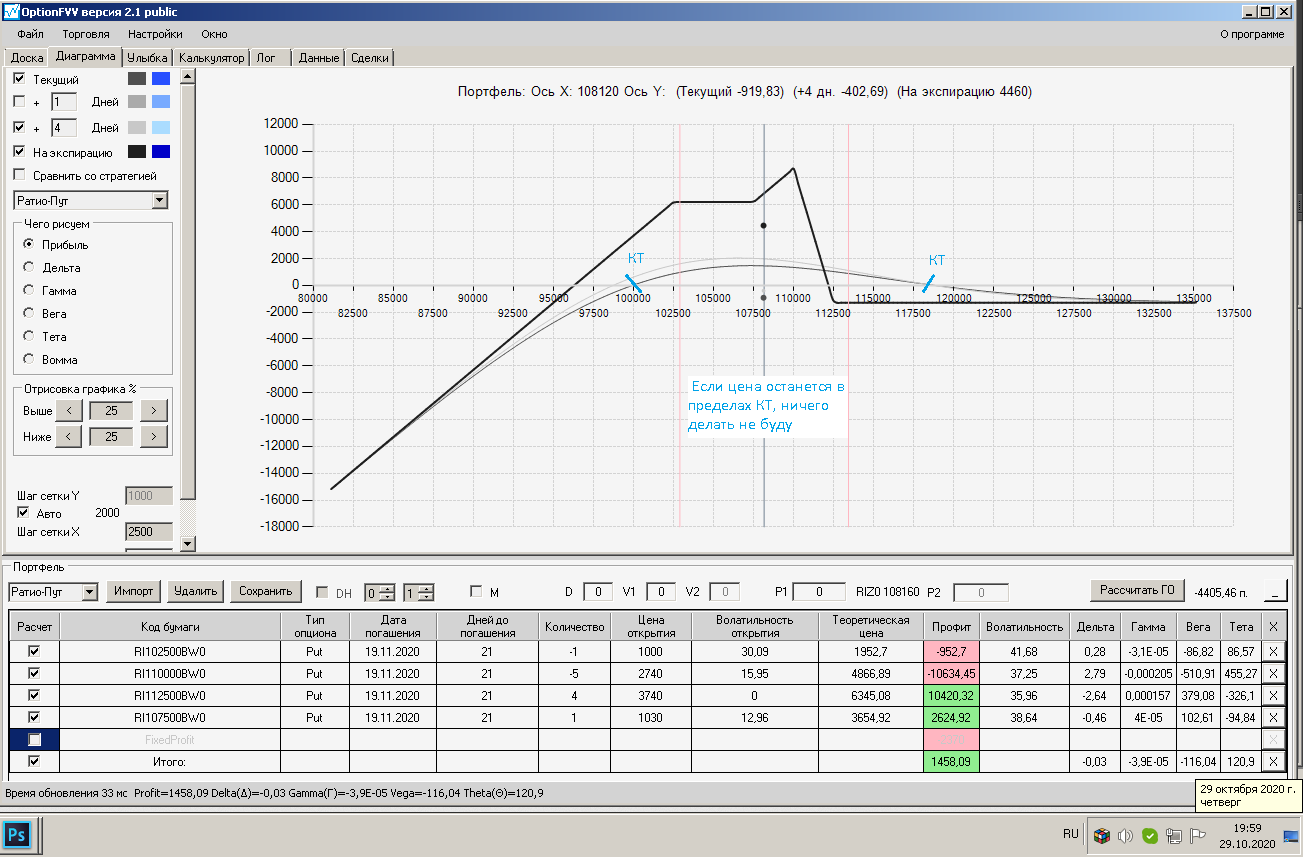Screen dimensions: 1303x857
Task: Click the X button in the Итого row
Action: click(1272, 761)
